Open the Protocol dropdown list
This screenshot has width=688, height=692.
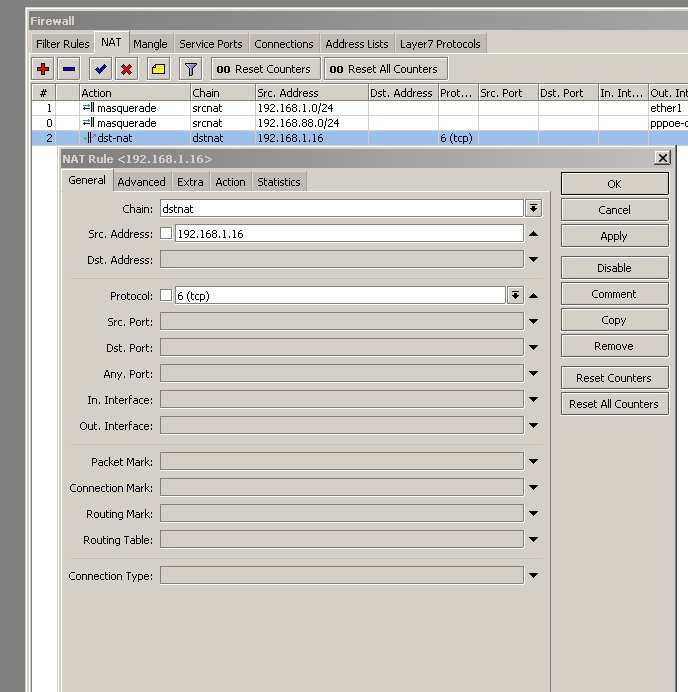[515, 295]
